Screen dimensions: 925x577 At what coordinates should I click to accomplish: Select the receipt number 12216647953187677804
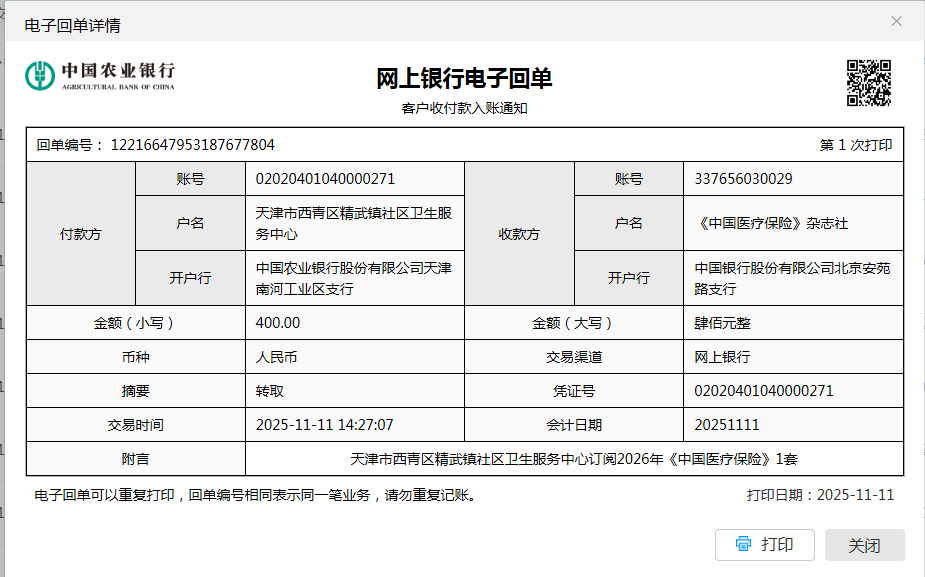pos(192,145)
